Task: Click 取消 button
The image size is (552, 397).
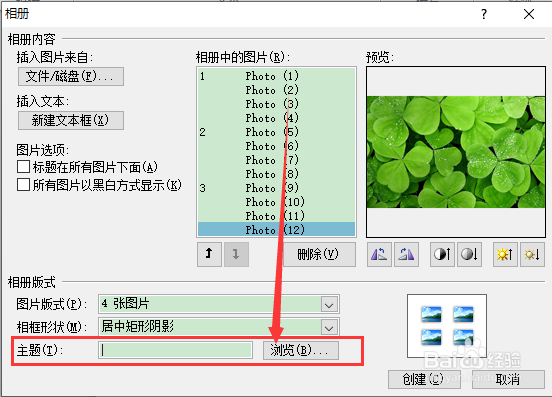Action: coord(508,379)
